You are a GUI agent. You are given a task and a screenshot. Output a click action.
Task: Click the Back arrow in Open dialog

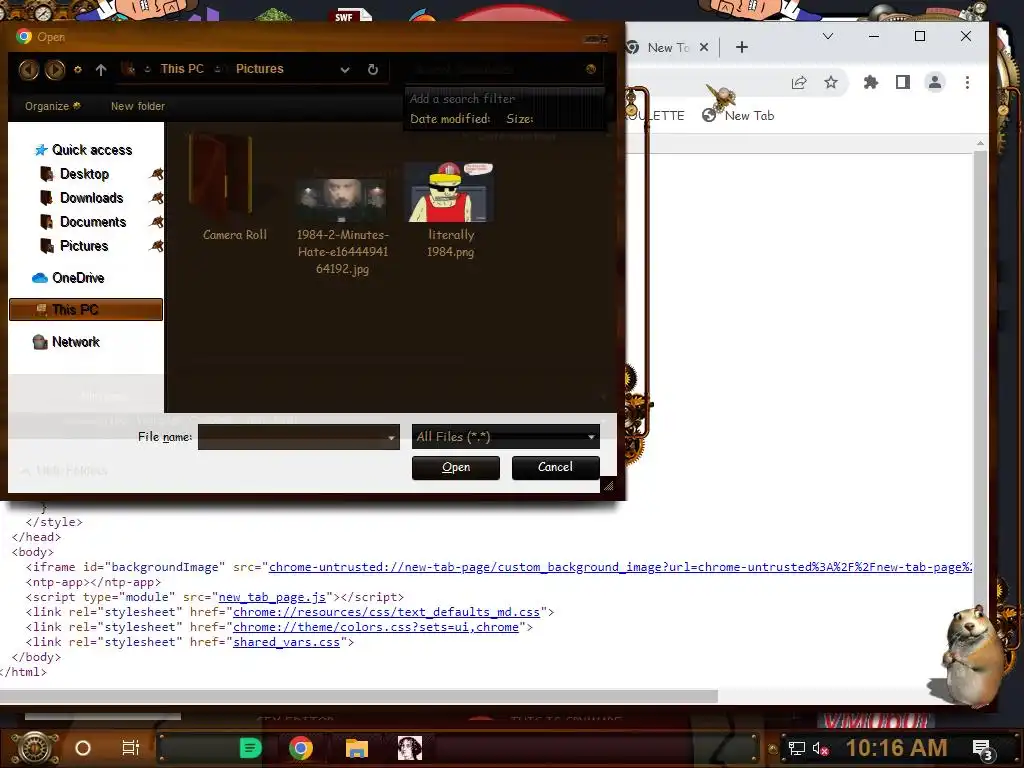[x=28, y=69]
